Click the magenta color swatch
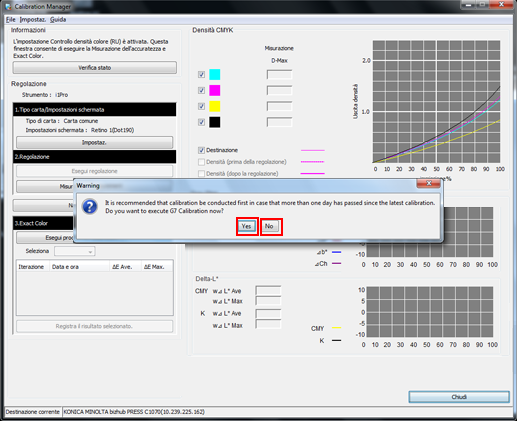 point(215,90)
